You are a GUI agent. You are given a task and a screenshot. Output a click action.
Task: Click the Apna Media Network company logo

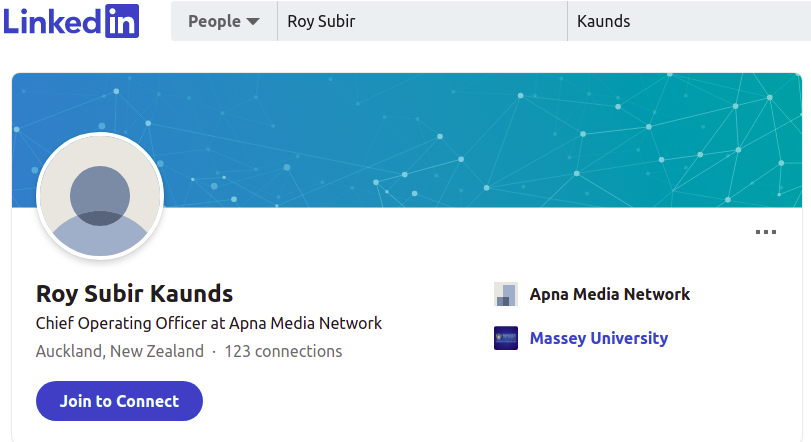[x=506, y=294]
